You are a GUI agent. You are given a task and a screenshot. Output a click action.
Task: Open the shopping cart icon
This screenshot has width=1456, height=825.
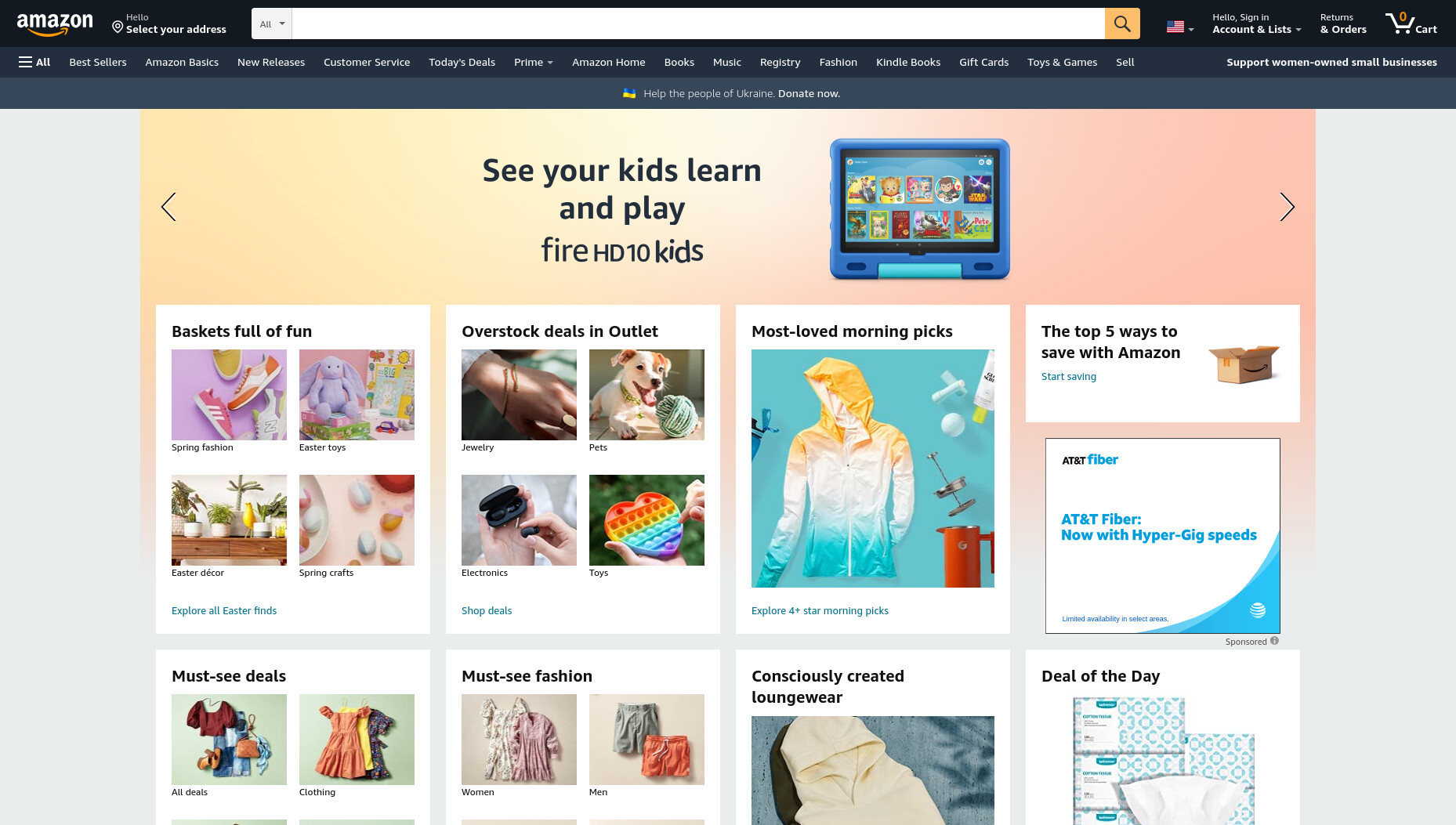(x=1411, y=24)
